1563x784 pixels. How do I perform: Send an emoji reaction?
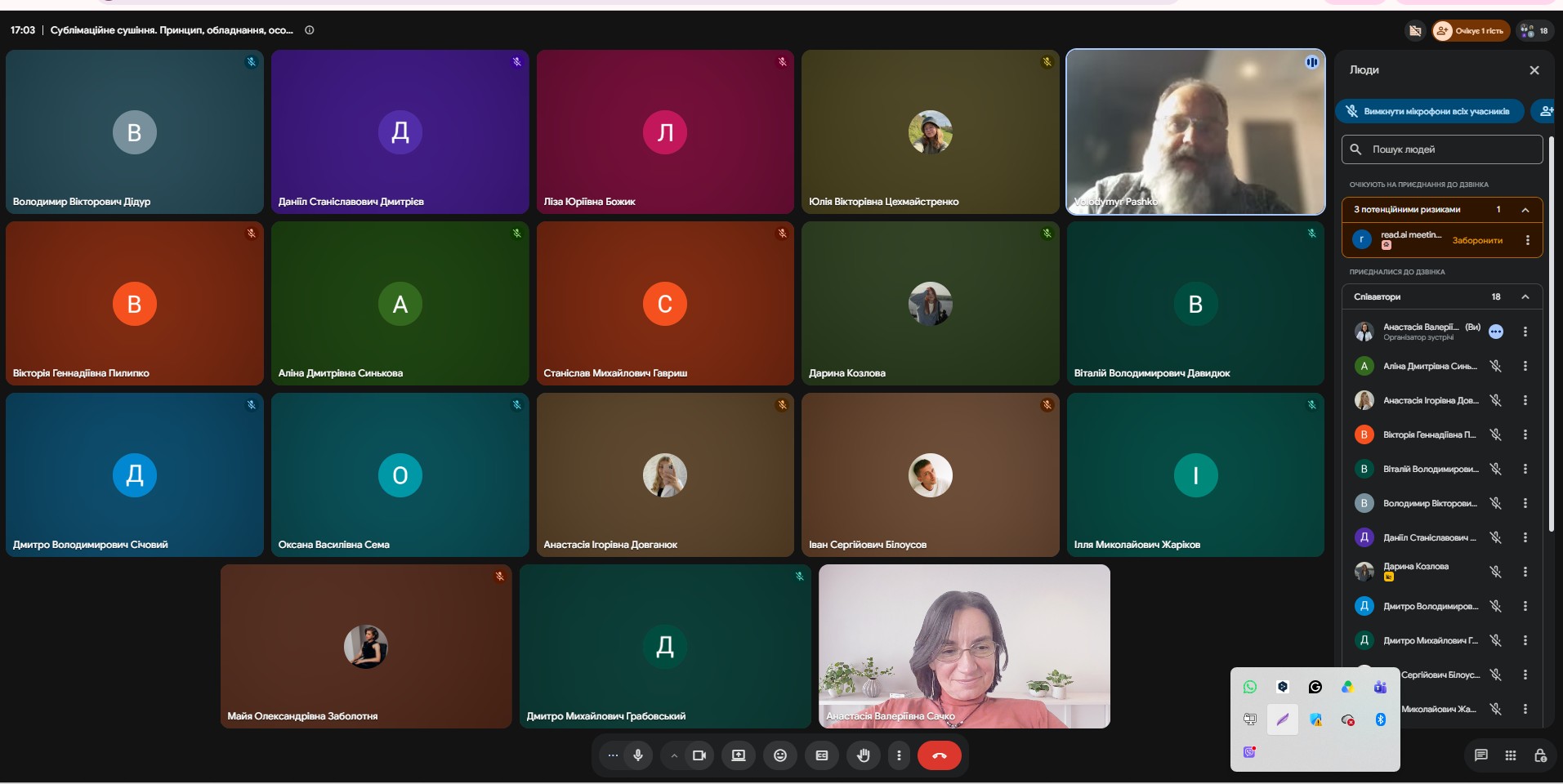(x=780, y=755)
